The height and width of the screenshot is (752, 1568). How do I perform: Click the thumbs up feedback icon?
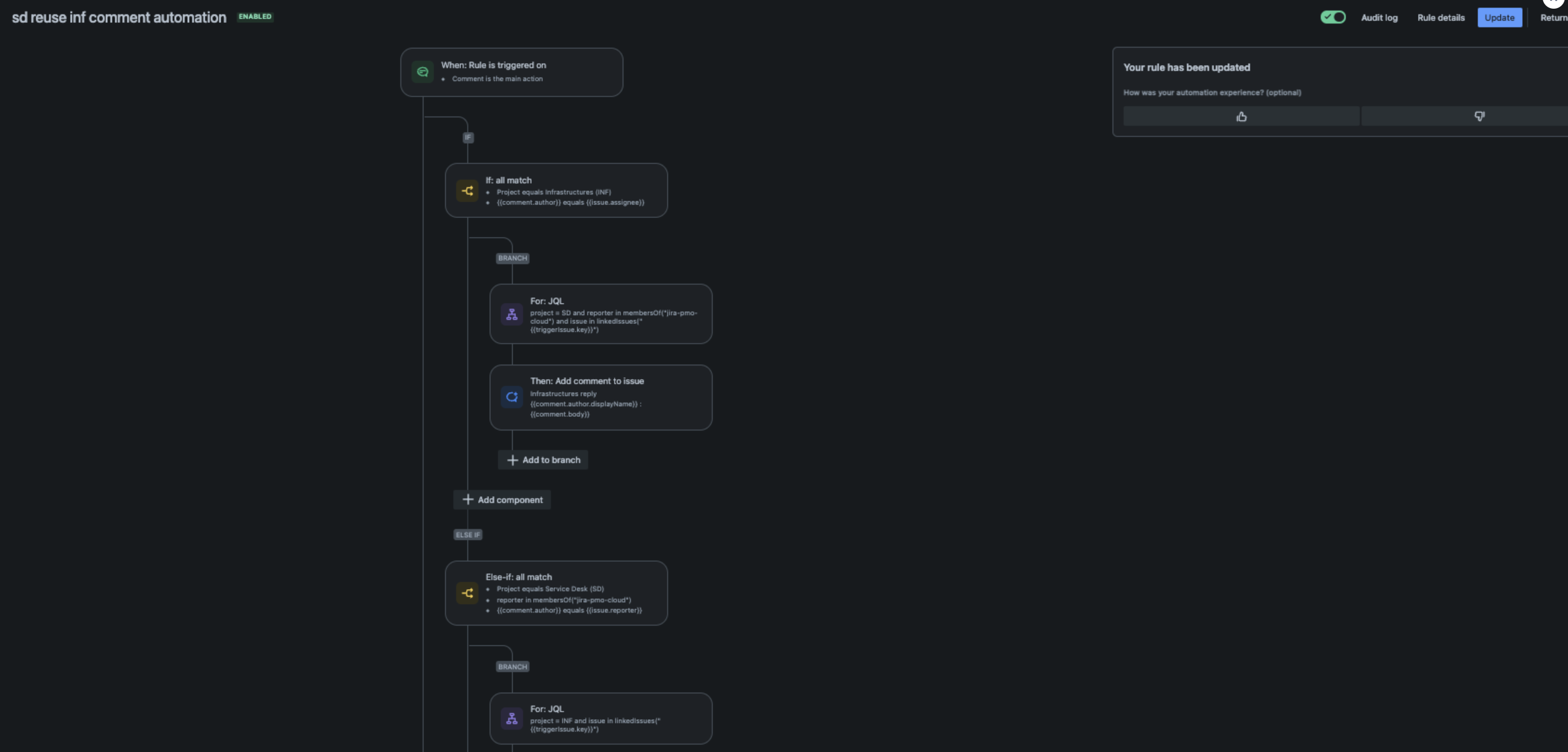point(1241,116)
